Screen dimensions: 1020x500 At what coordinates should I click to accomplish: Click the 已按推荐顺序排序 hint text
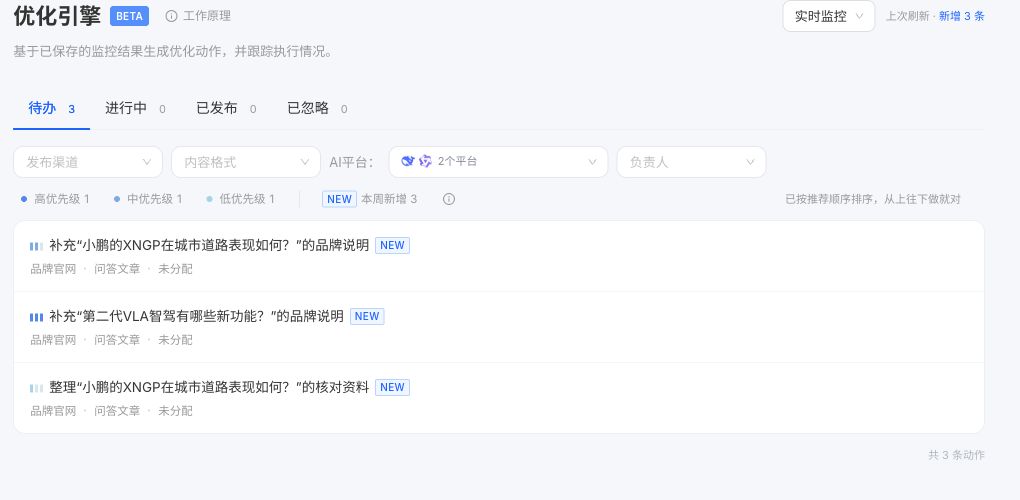coord(873,199)
